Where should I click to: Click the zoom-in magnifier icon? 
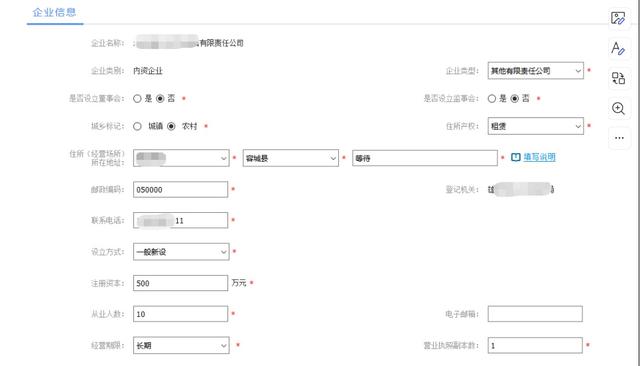(x=618, y=108)
